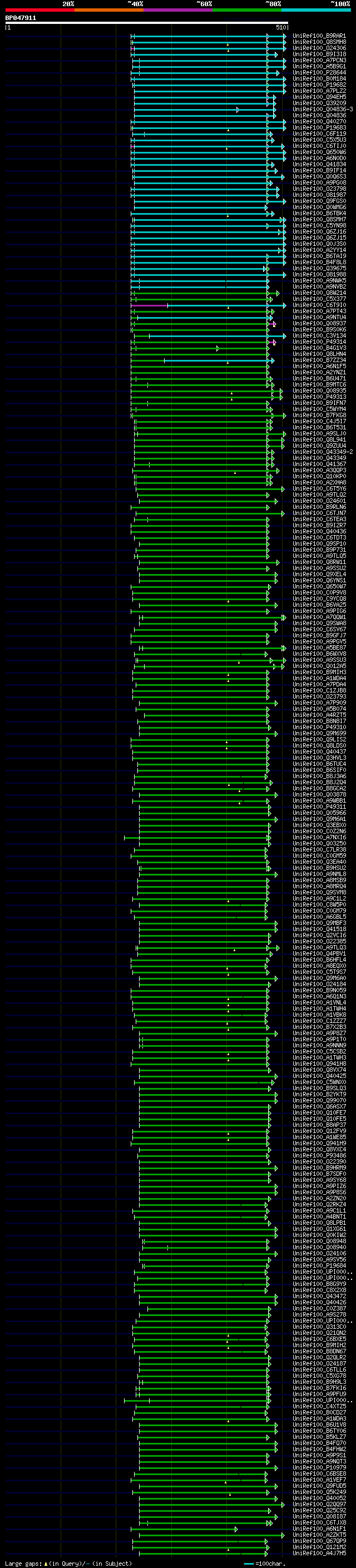
Task: Open hit UniRef100_Q650W6
Action: pos(319,152)
